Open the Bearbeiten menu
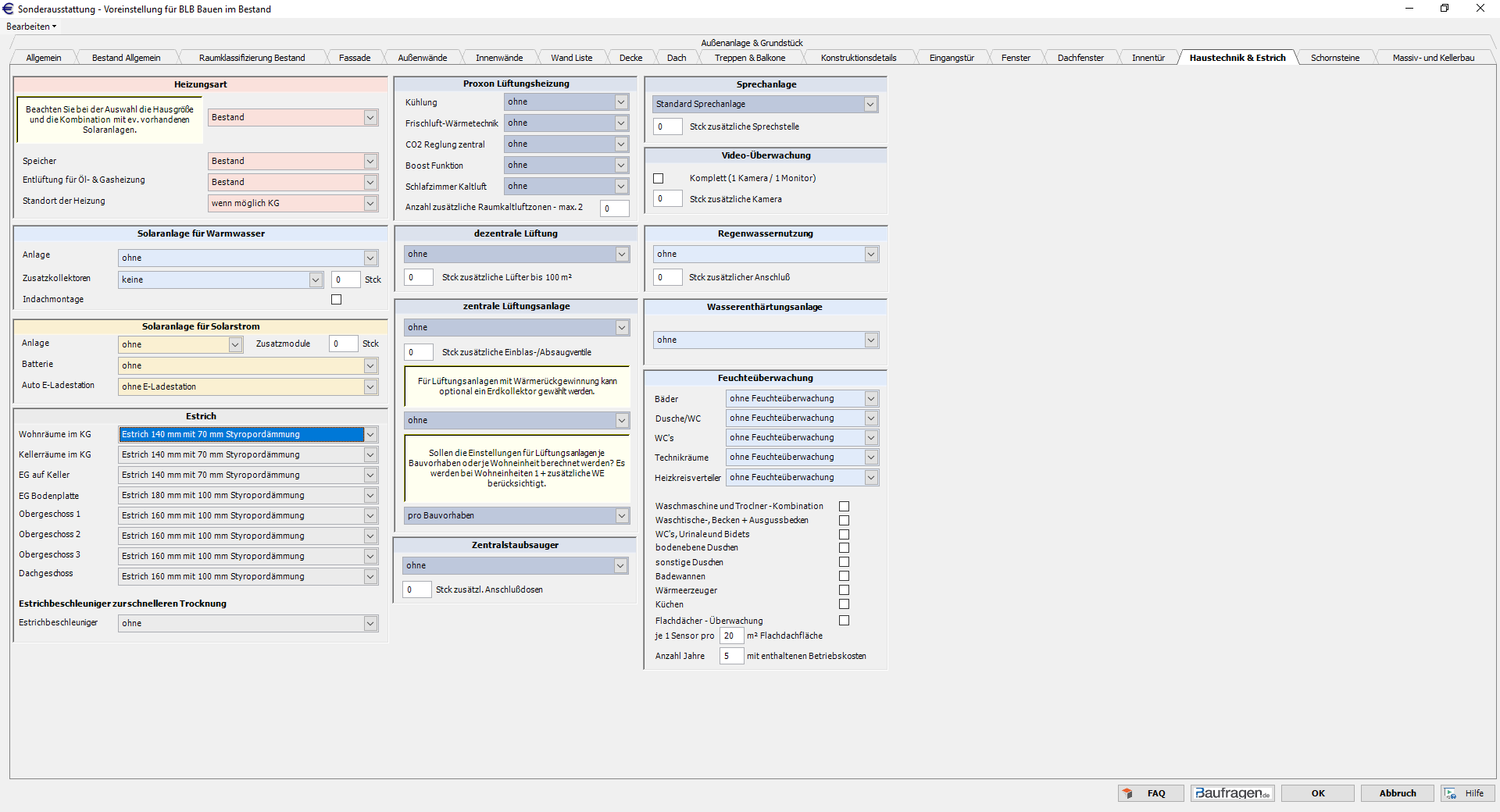 point(31,27)
